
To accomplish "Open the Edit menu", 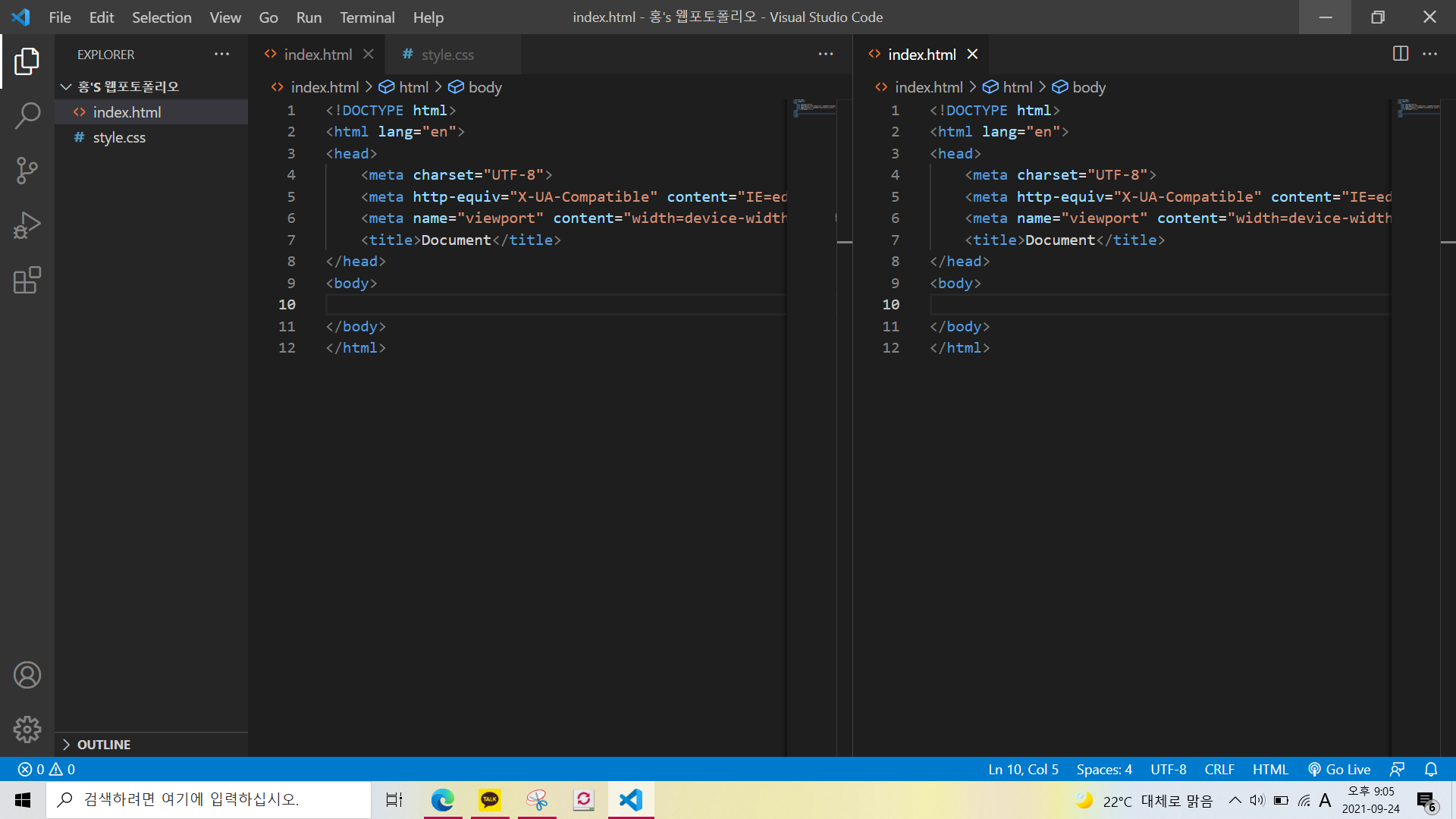I will point(102,17).
